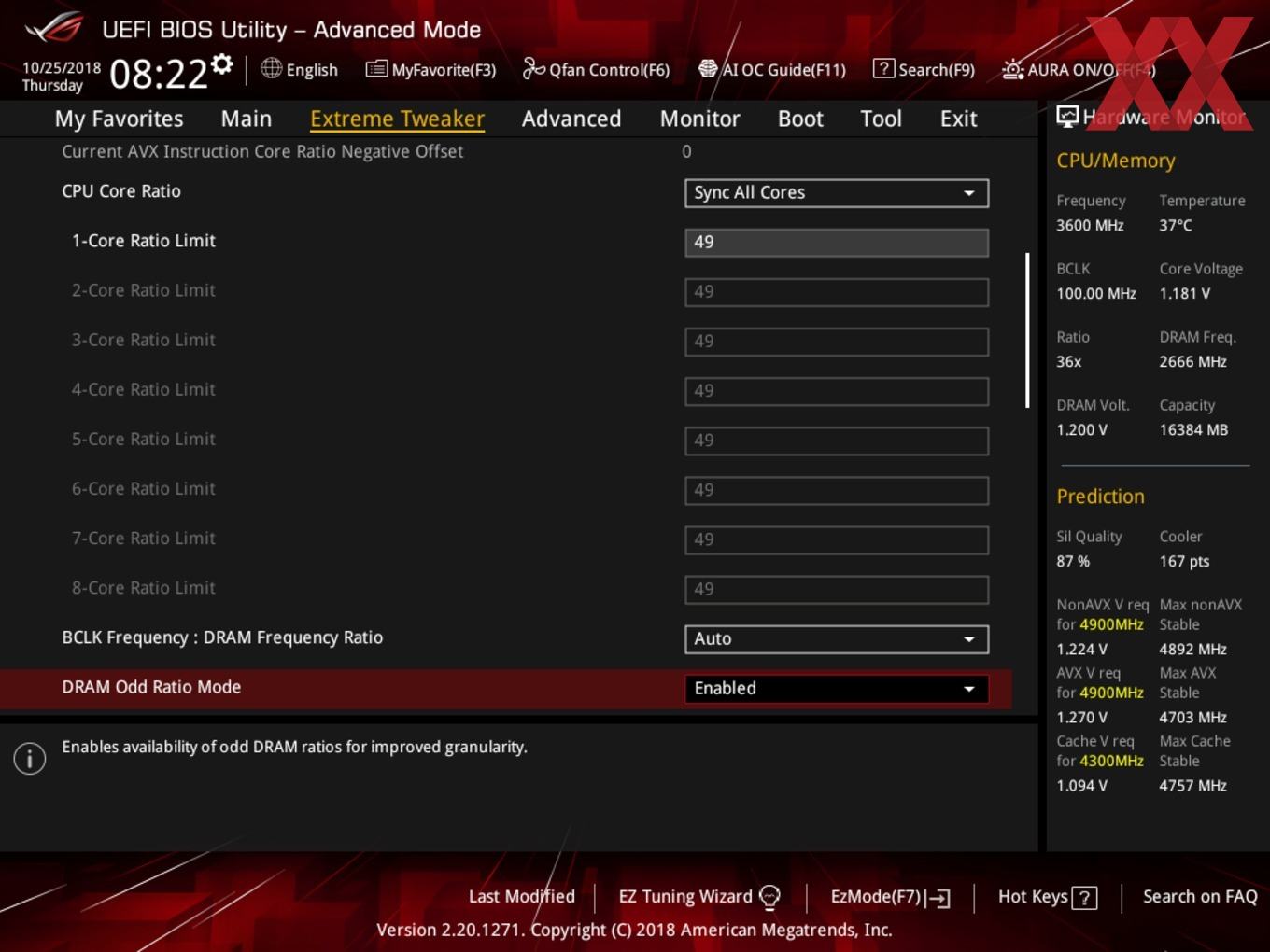The width and height of the screenshot is (1270, 952).
Task: Open the Monitor tab
Action: point(700,119)
